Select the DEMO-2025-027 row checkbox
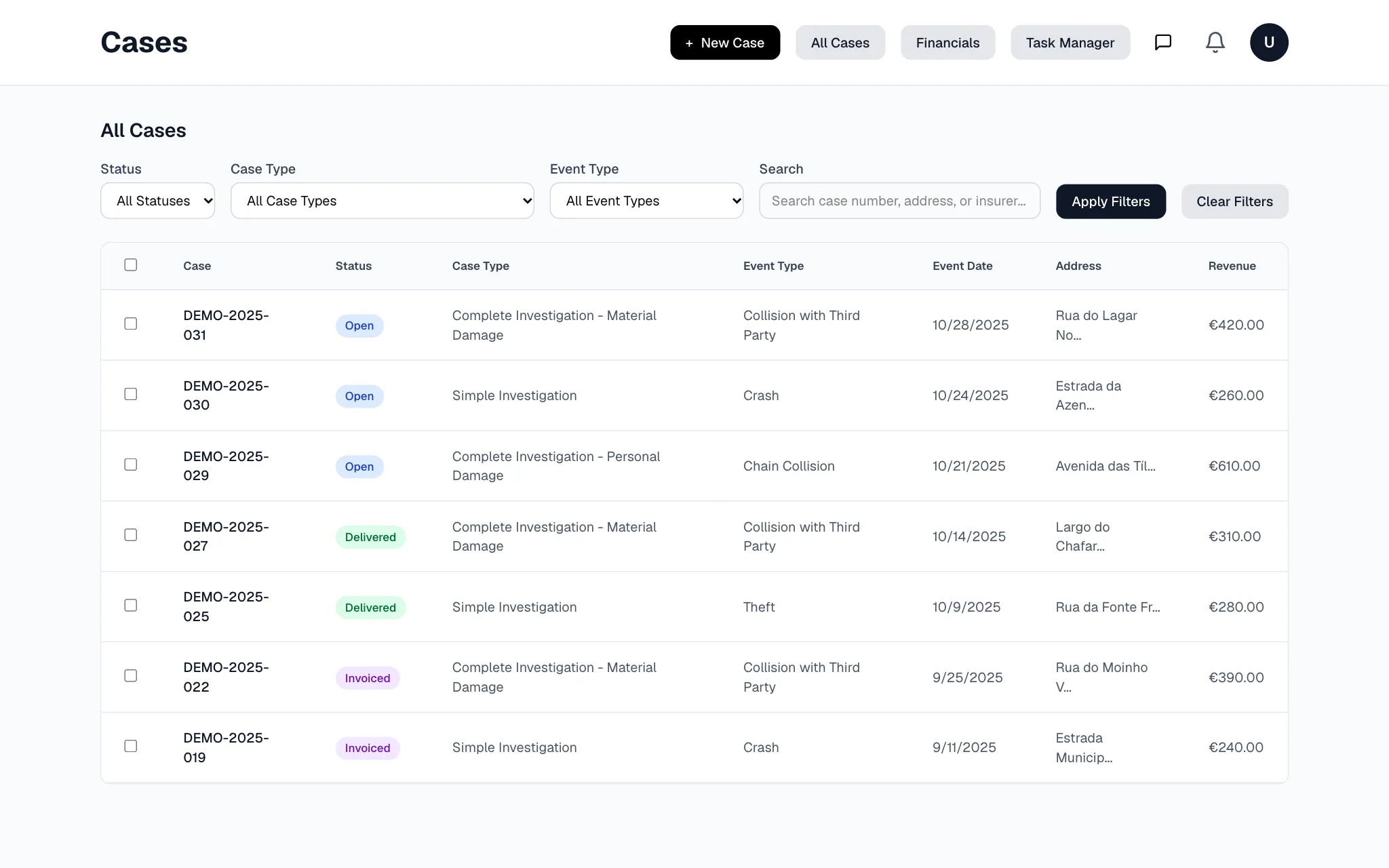The width and height of the screenshot is (1389, 868). (131, 536)
